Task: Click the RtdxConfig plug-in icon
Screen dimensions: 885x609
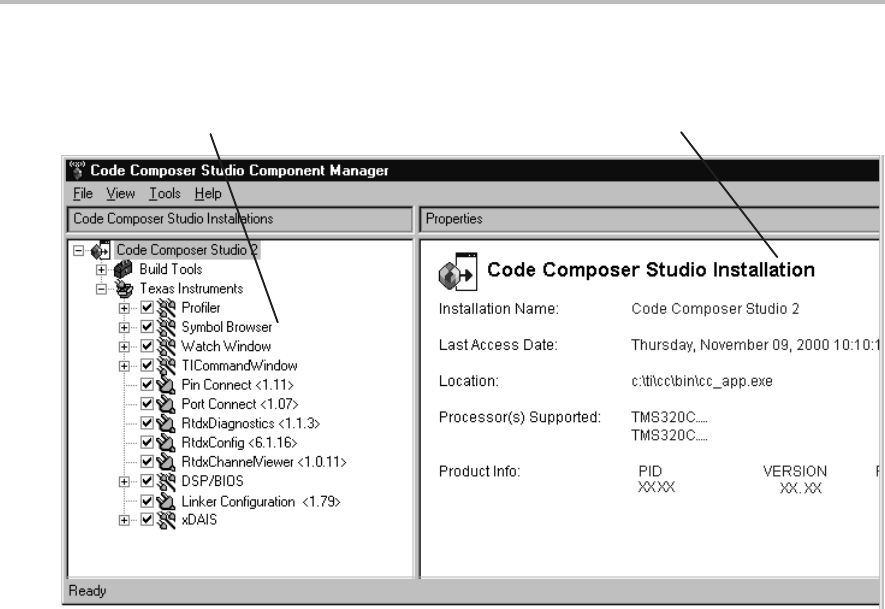Action: [166, 442]
